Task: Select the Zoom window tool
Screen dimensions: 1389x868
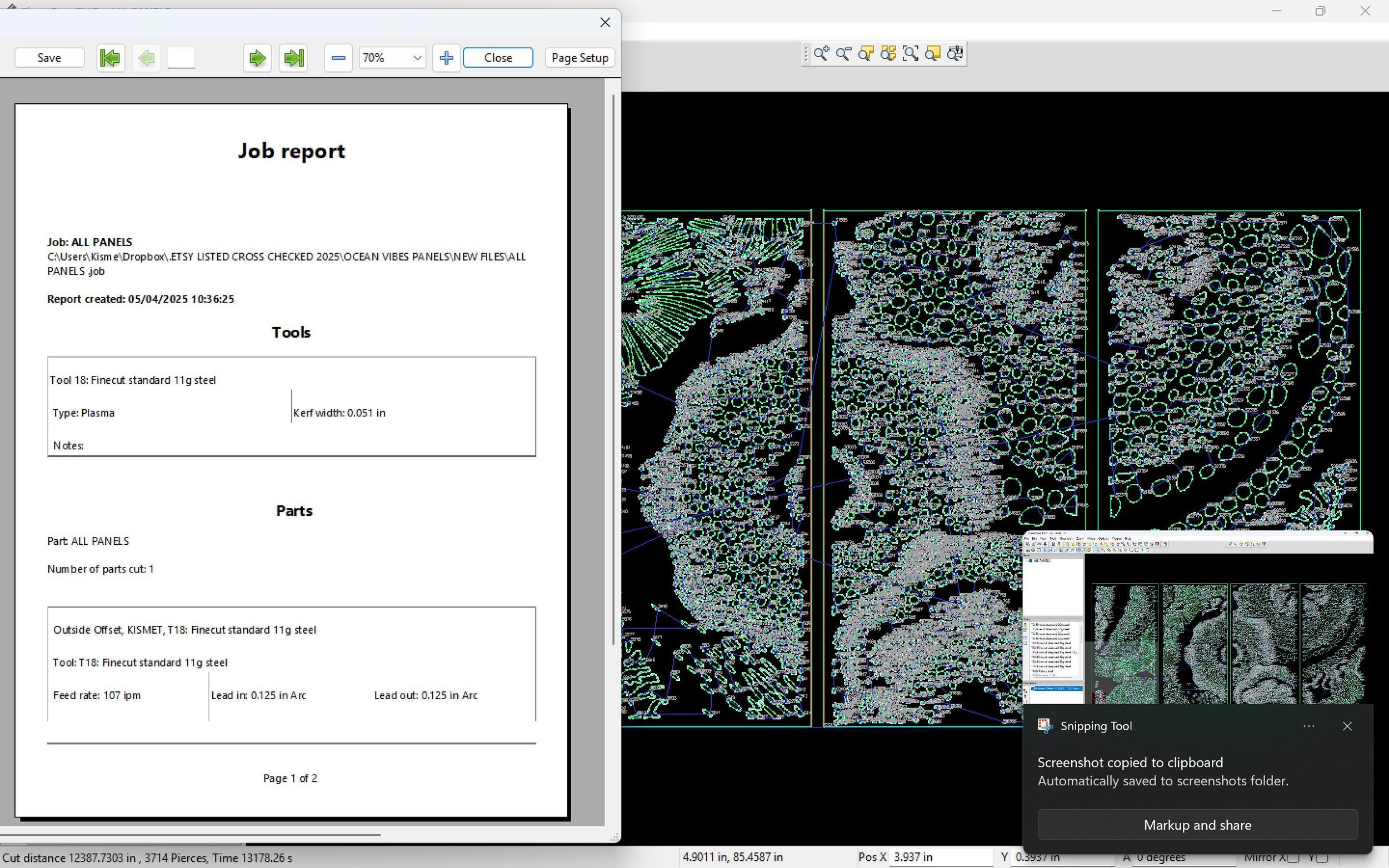Action: coord(911,54)
